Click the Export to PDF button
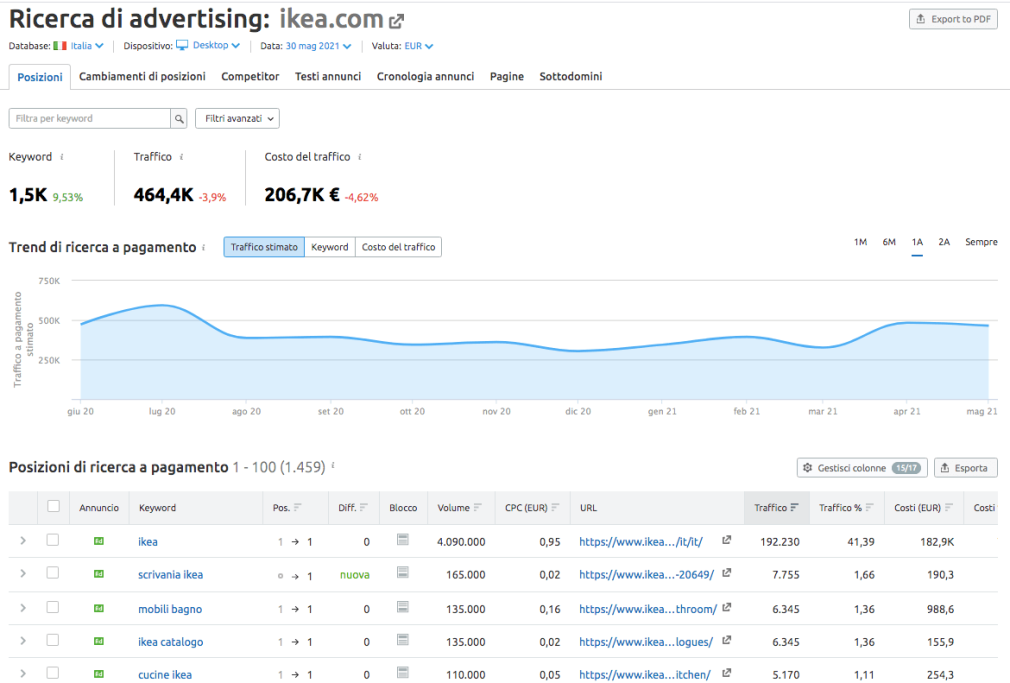The height and width of the screenshot is (683, 1010). tap(953, 19)
